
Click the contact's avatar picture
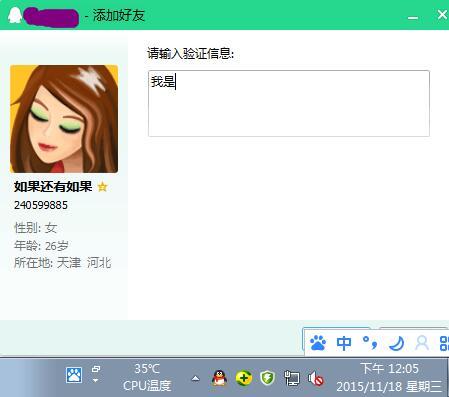(x=64, y=119)
